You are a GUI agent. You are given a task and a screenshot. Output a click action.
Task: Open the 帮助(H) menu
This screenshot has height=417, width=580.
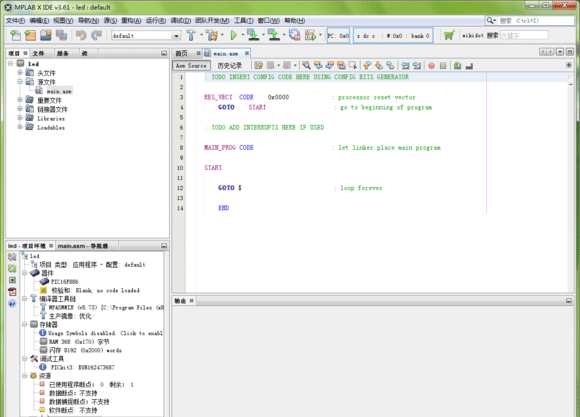pyautogui.click(x=295, y=21)
